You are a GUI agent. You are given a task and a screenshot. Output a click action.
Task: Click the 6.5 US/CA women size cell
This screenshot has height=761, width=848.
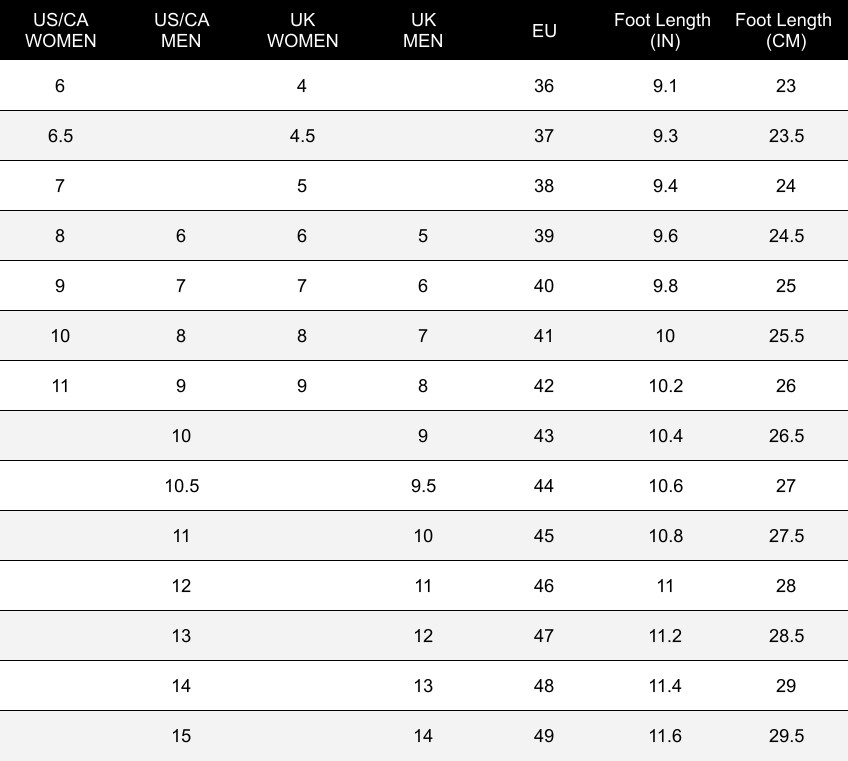60,136
